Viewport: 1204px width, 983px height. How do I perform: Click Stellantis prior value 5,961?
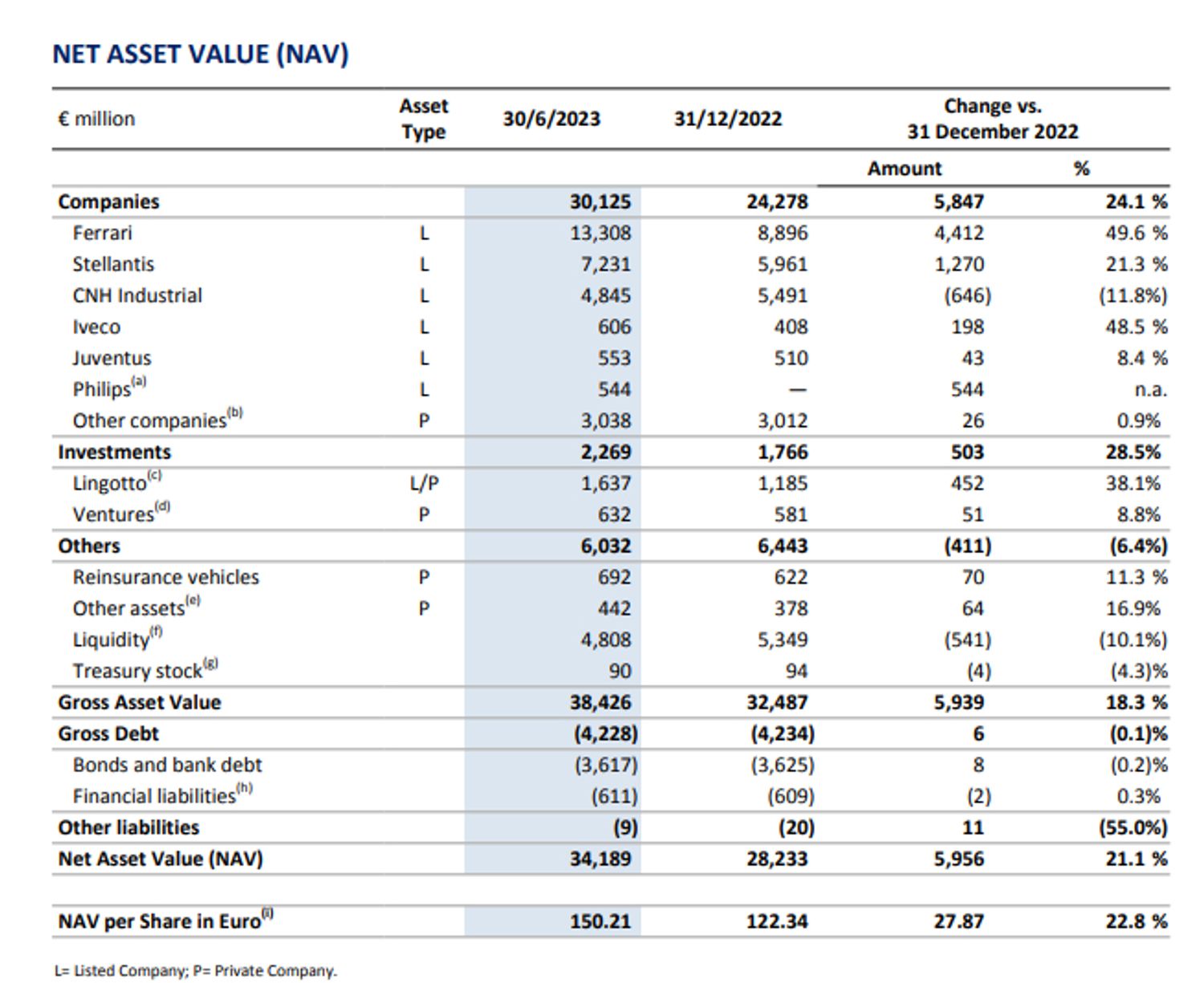coord(783,264)
